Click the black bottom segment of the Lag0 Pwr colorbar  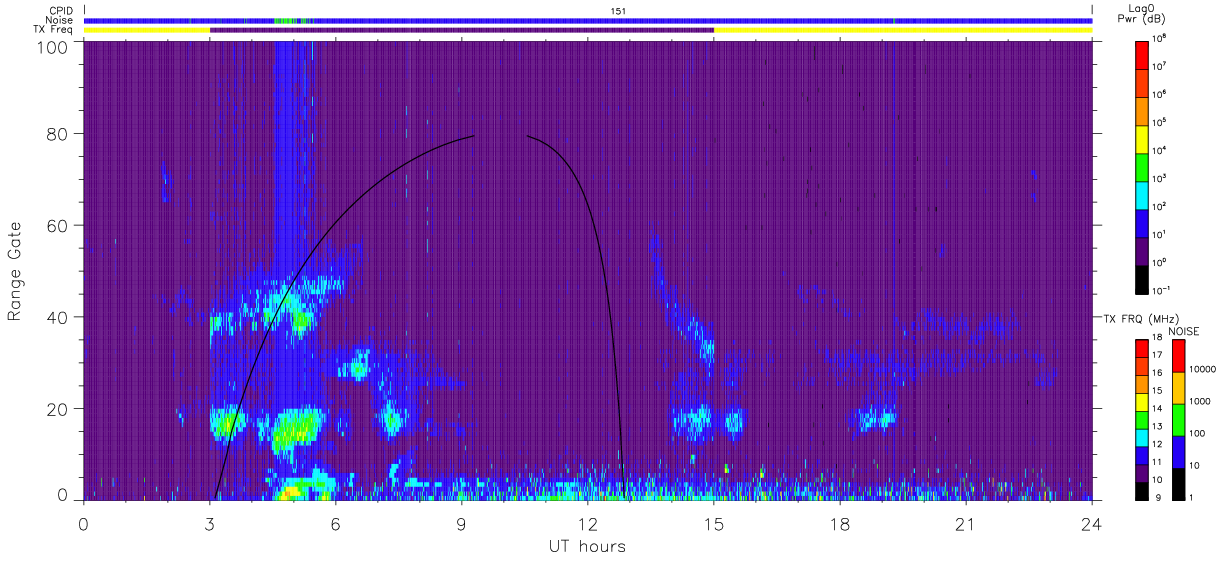[1142, 280]
